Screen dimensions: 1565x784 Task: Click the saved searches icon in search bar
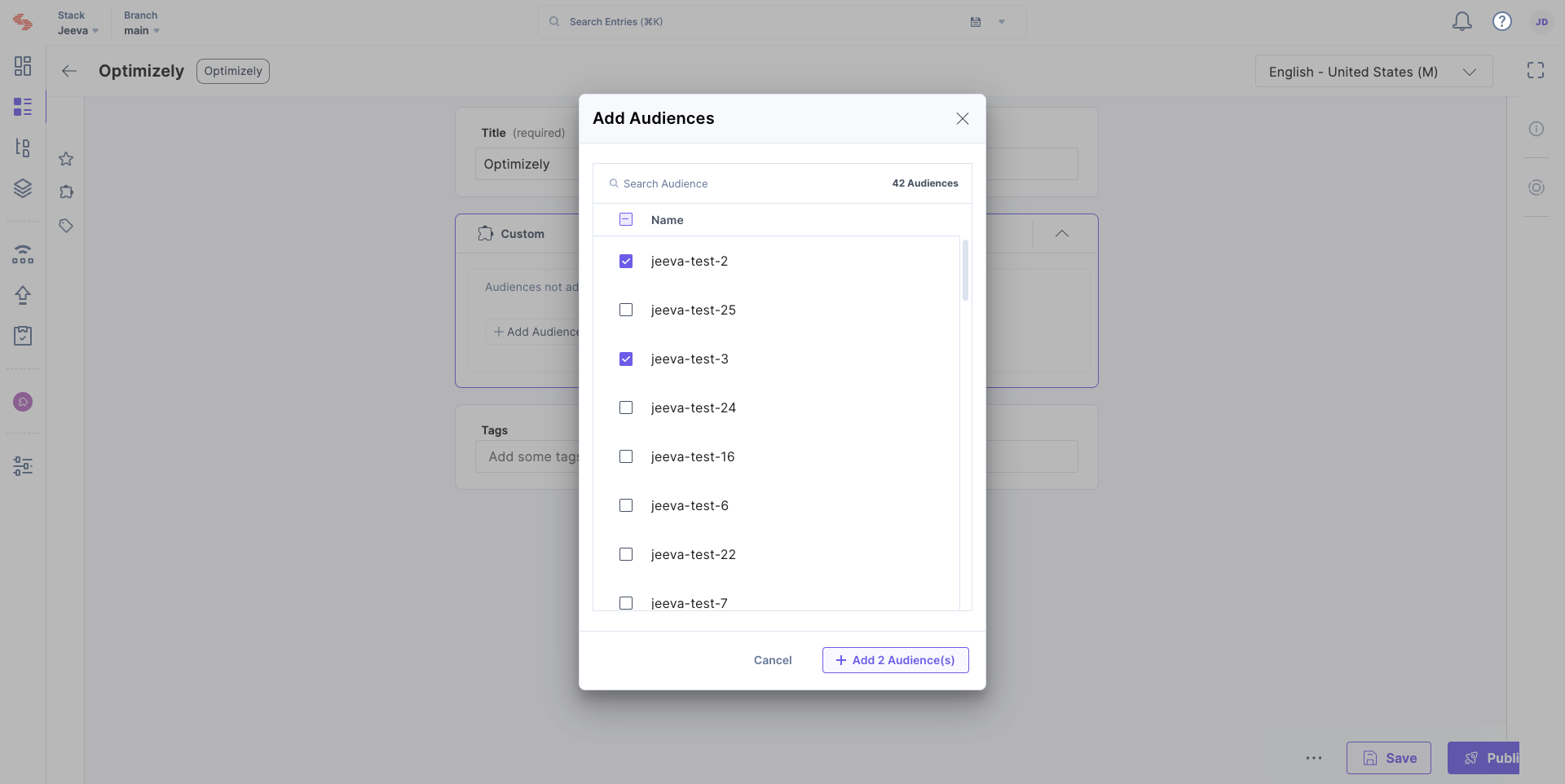tap(976, 22)
